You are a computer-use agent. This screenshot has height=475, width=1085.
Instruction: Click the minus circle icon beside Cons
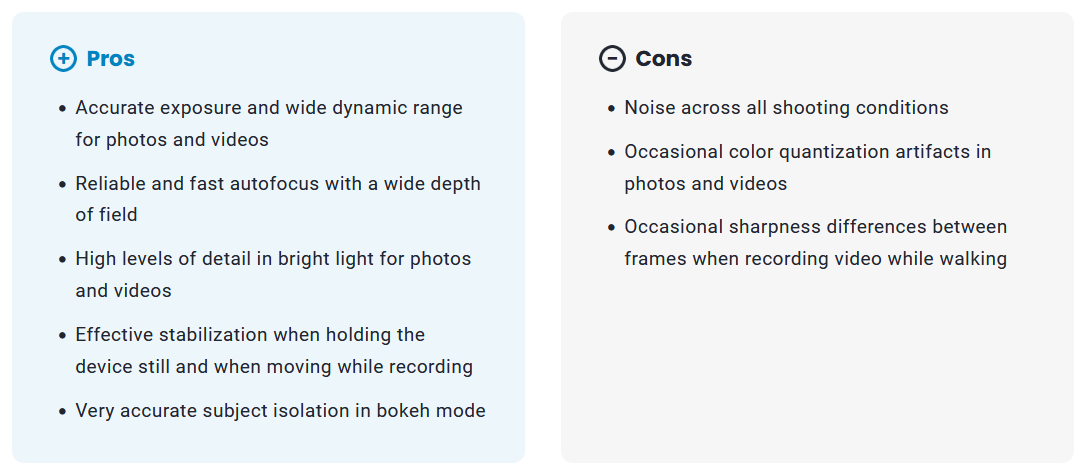612,59
